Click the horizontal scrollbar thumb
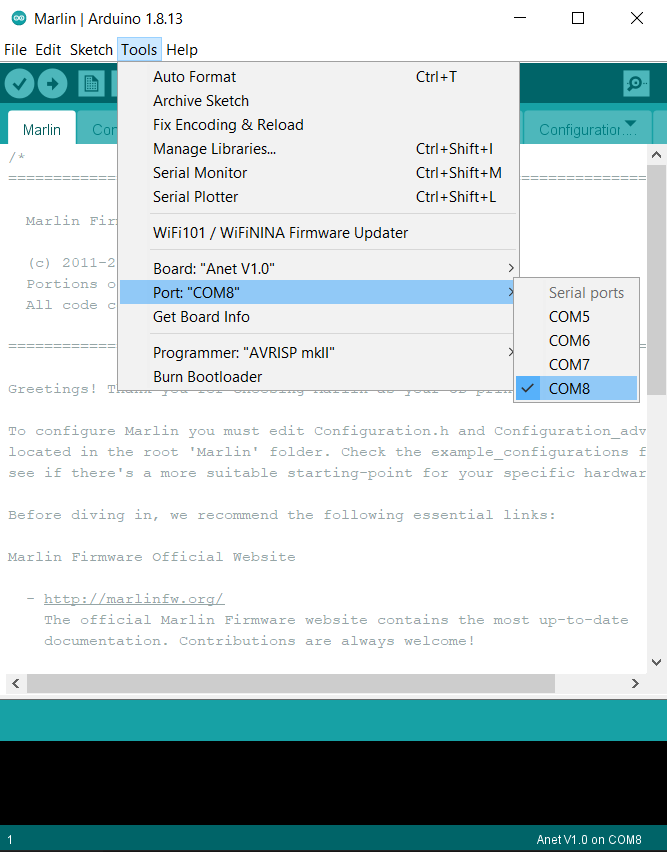667x852 pixels. [x=291, y=684]
